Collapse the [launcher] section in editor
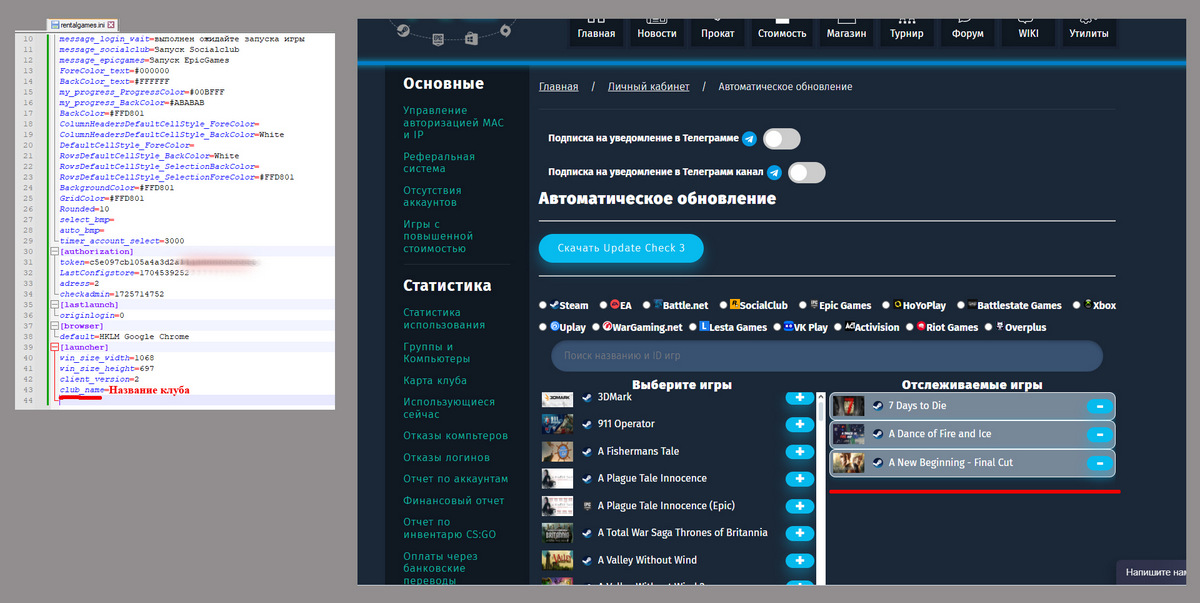Image resolution: width=1200 pixels, height=603 pixels. click(x=53, y=348)
